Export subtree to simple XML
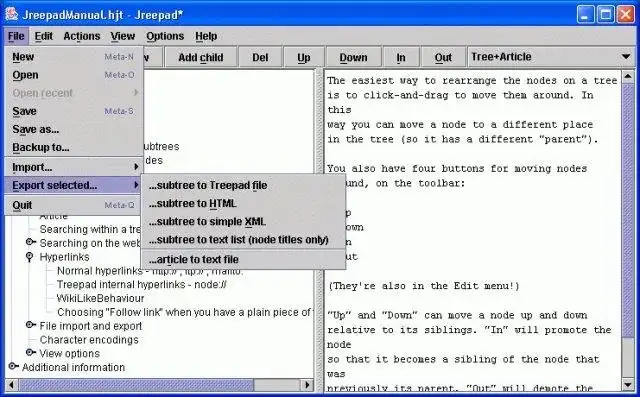The width and height of the screenshot is (640, 397). tap(243, 222)
